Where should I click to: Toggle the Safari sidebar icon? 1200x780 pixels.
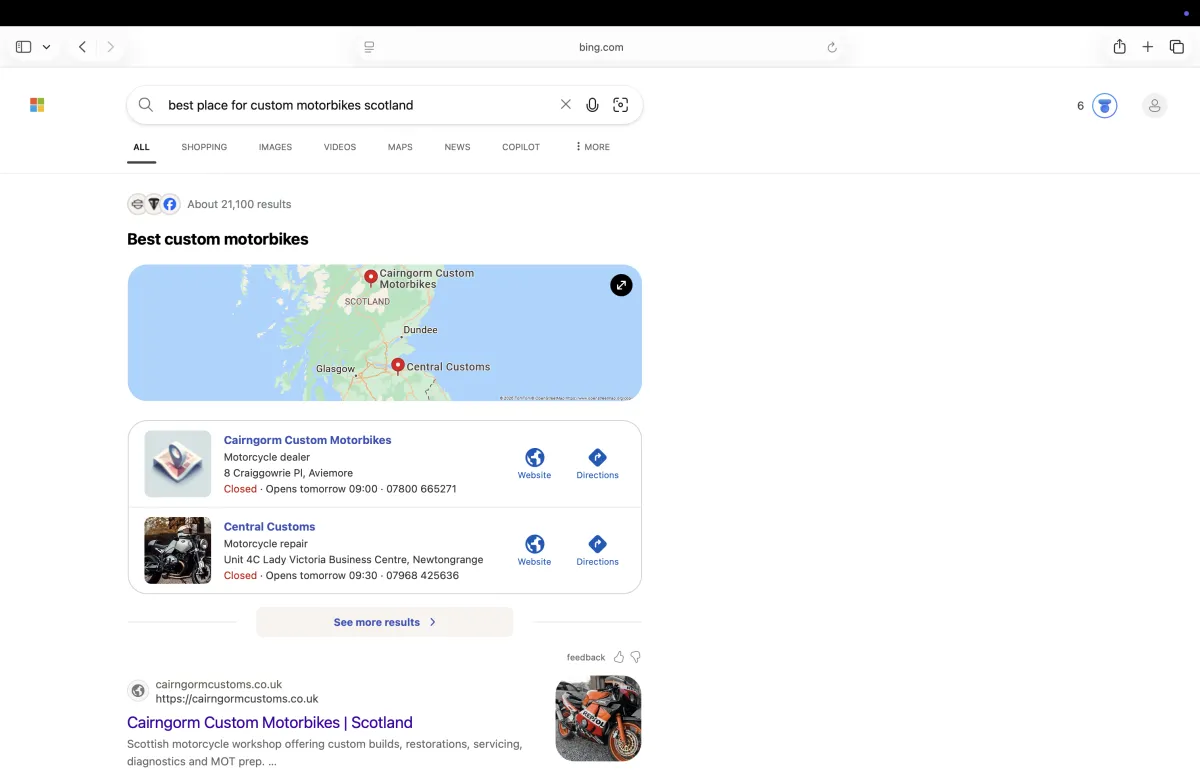pyautogui.click(x=24, y=47)
